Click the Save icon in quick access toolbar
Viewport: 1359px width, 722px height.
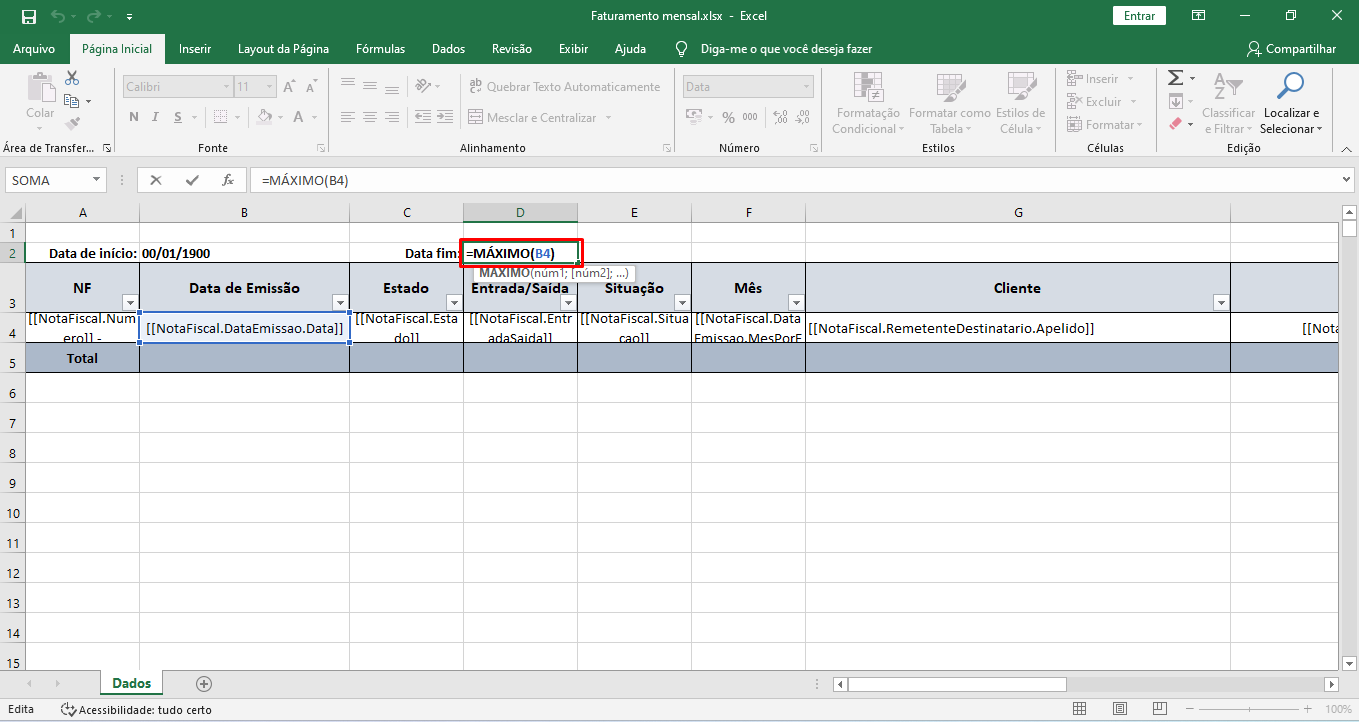pos(28,16)
